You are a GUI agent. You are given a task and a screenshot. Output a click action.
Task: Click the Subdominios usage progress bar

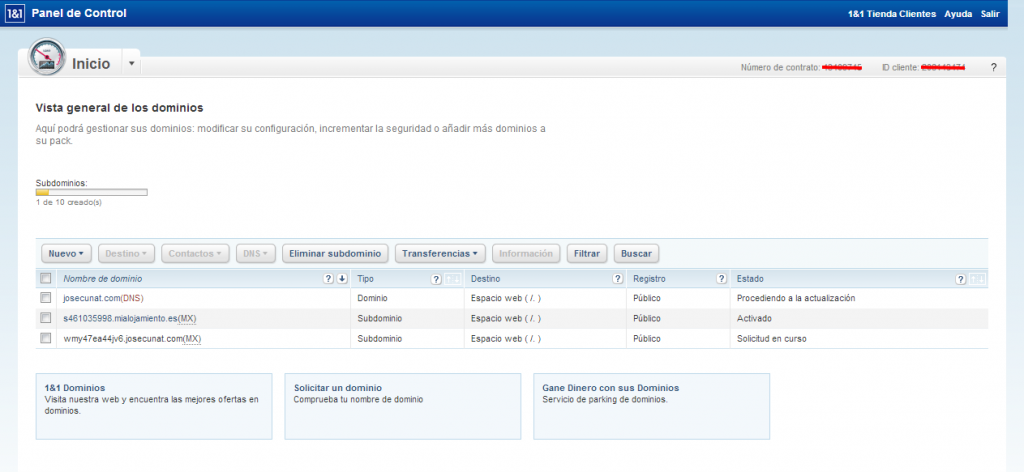[x=91, y=192]
